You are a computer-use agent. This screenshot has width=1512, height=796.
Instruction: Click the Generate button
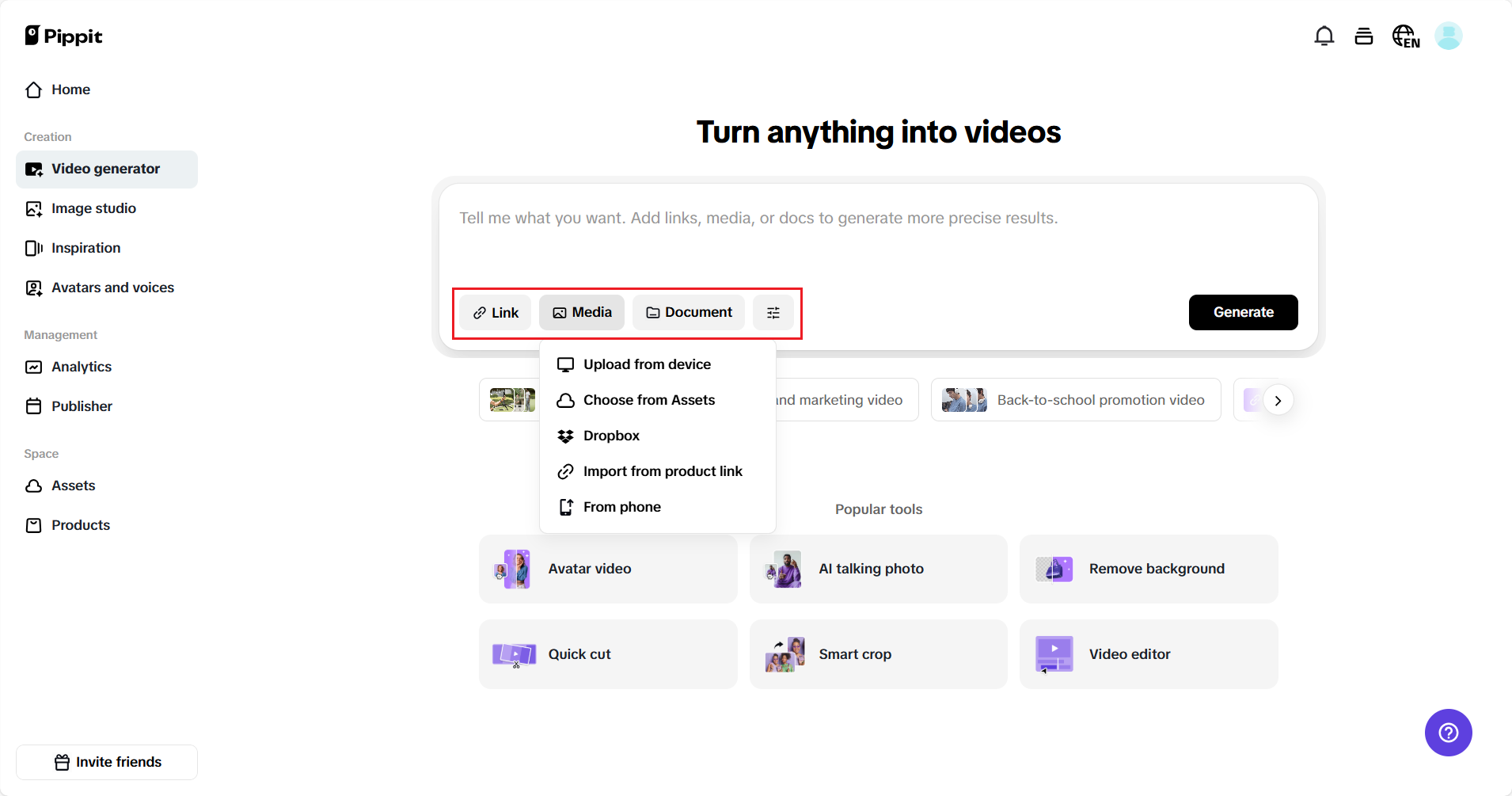coord(1243,312)
